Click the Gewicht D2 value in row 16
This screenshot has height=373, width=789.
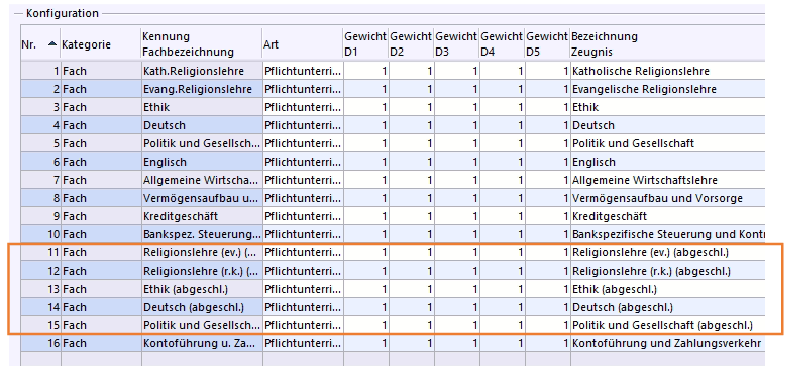click(411, 343)
